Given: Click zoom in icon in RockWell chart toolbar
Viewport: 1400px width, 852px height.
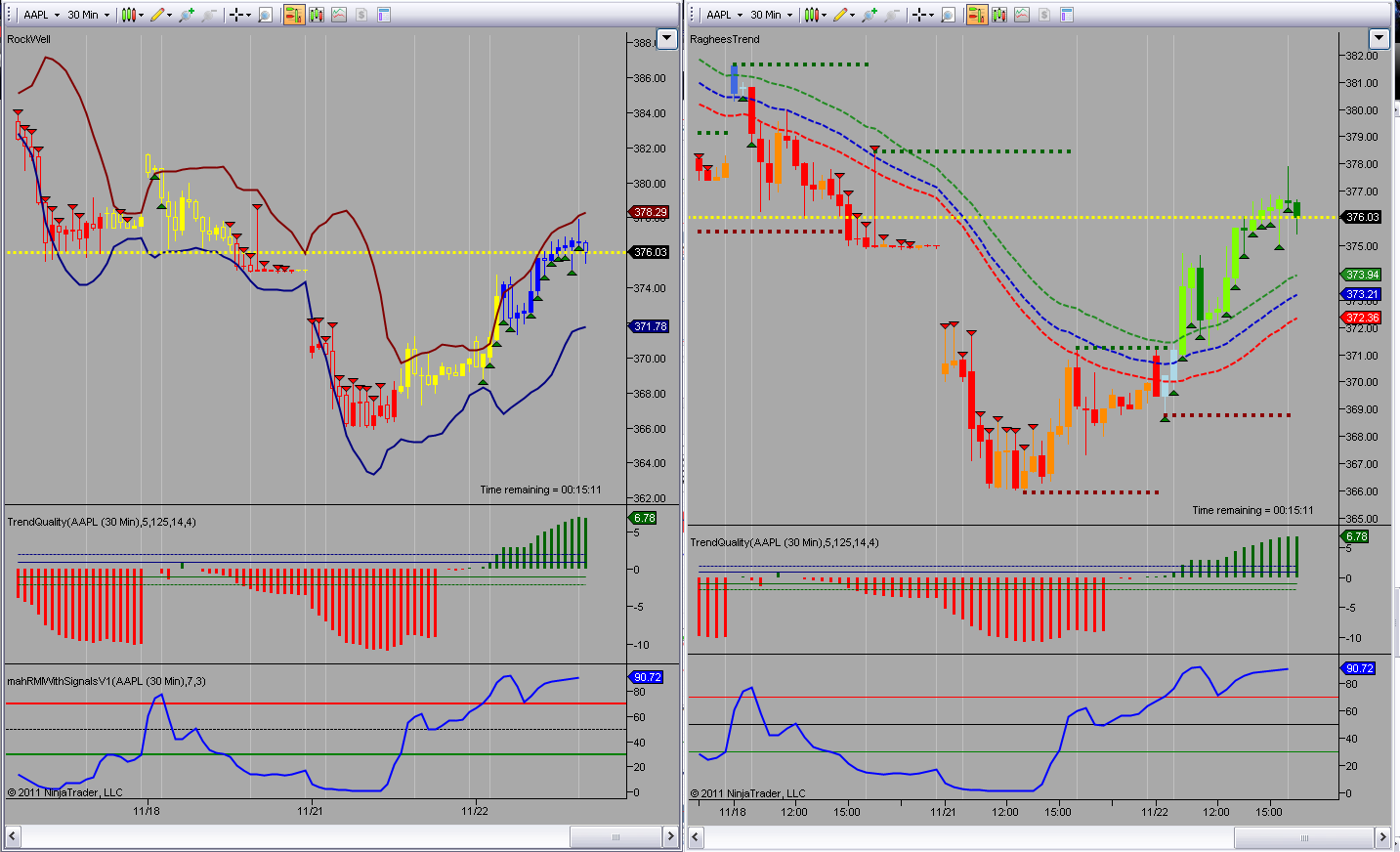Looking at the screenshot, I should pos(187,15).
